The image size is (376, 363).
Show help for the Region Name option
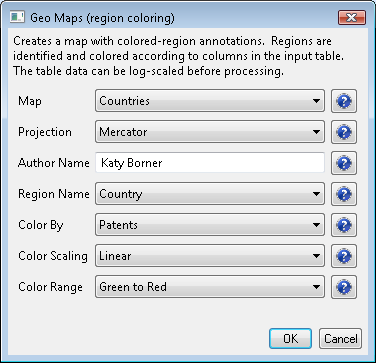pyautogui.click(x=344, y=194)
